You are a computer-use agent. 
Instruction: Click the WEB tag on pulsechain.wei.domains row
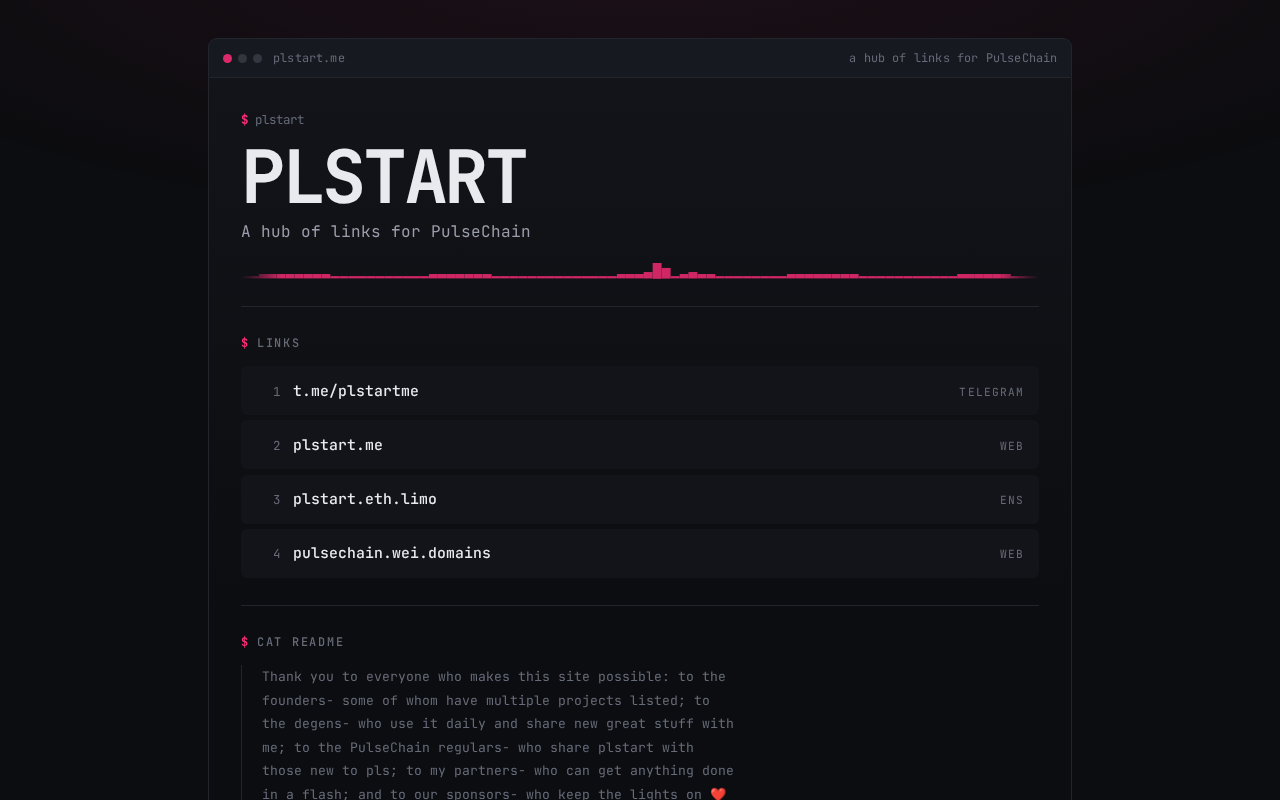[x=1012, y=554]
